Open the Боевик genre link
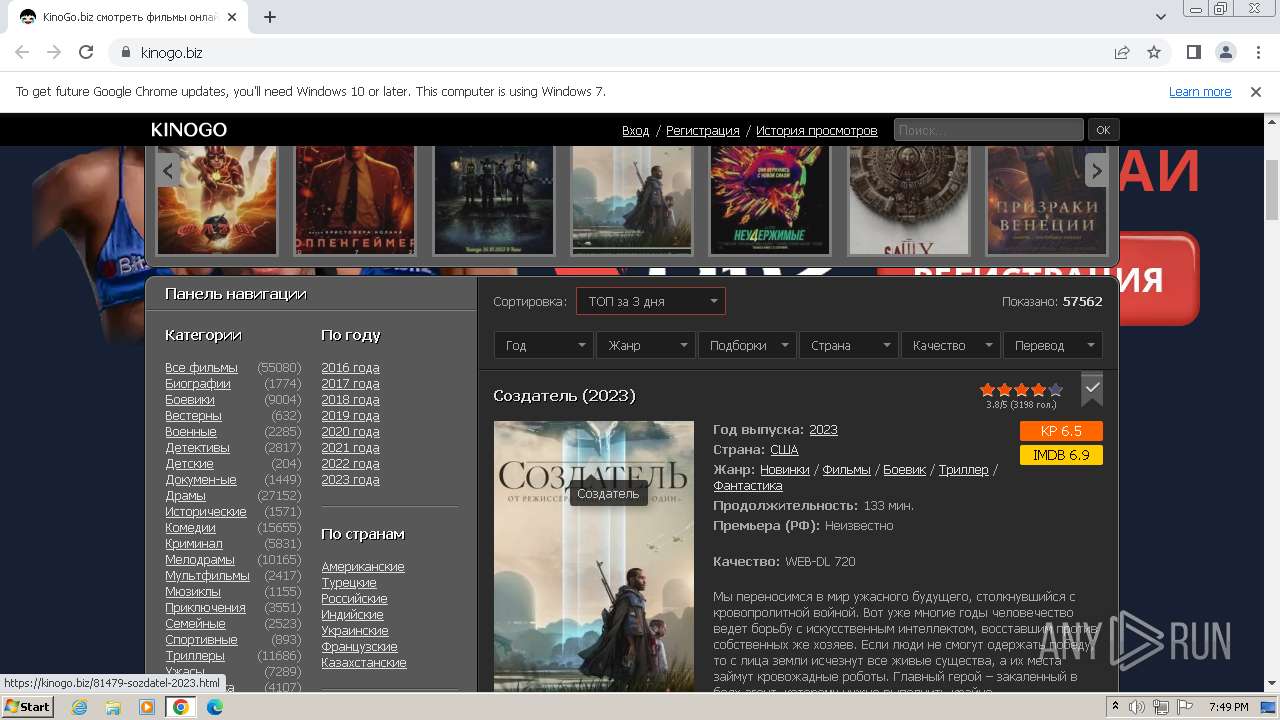This screenshot has width=1280, height=720. click(x=904, y=470)
